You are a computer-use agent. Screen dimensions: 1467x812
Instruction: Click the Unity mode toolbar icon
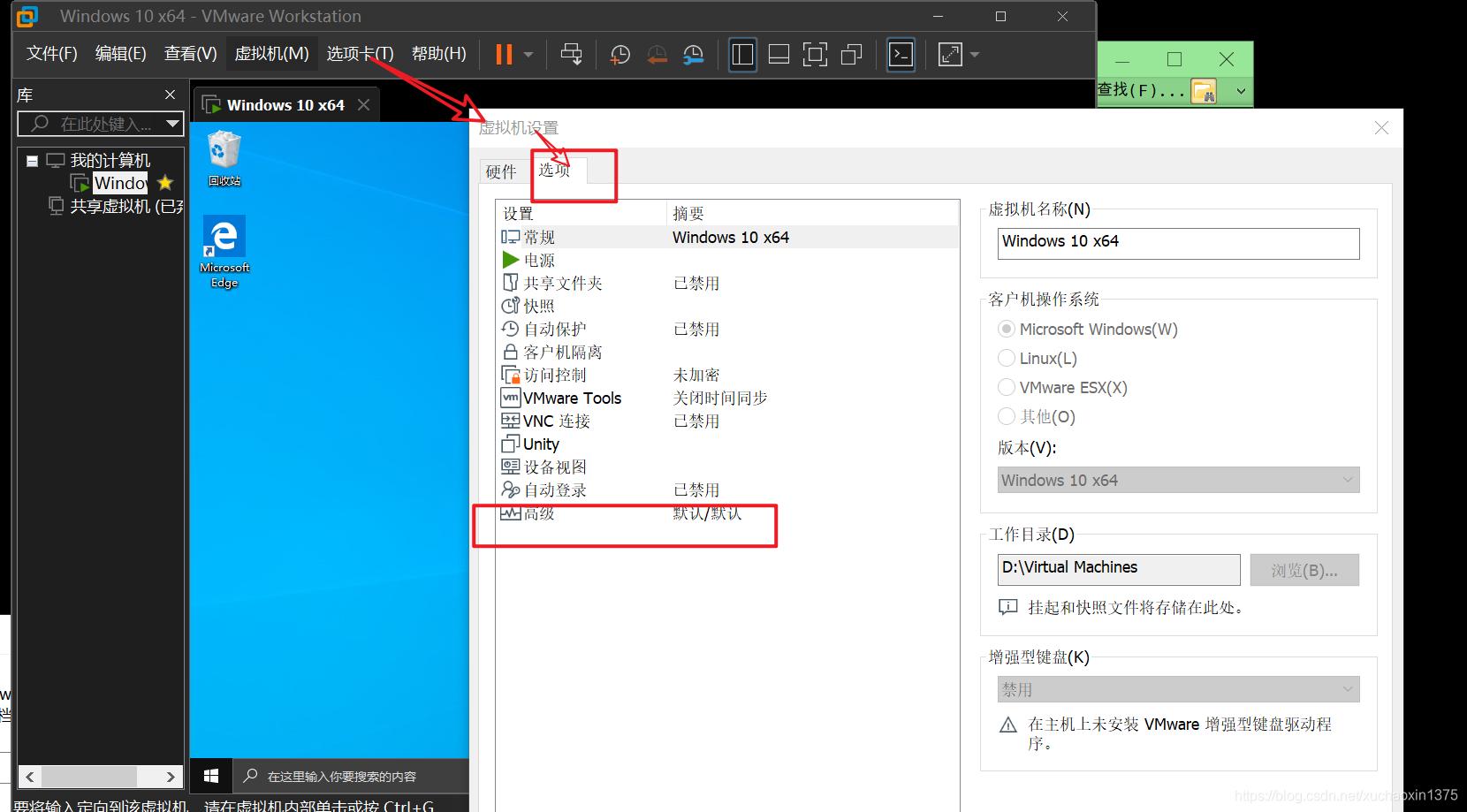coord(852,55)
